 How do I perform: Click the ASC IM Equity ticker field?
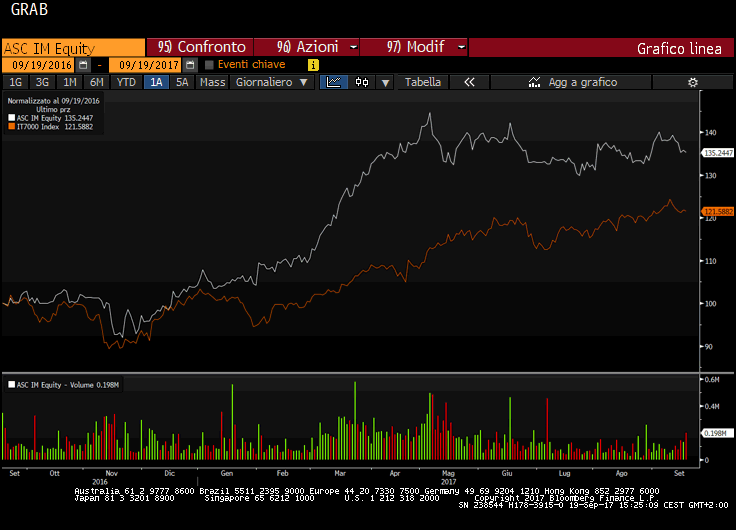(74, 48)
